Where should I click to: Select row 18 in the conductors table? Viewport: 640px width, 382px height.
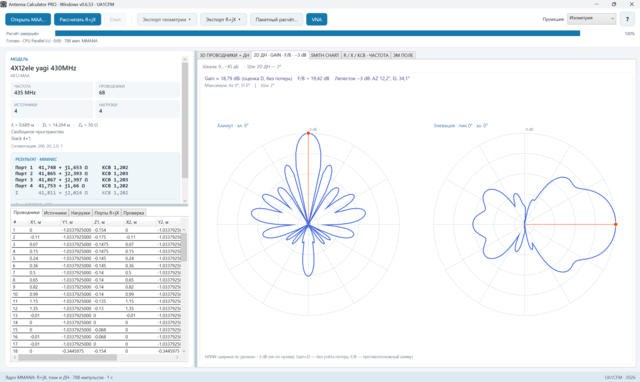coord(96,351)
